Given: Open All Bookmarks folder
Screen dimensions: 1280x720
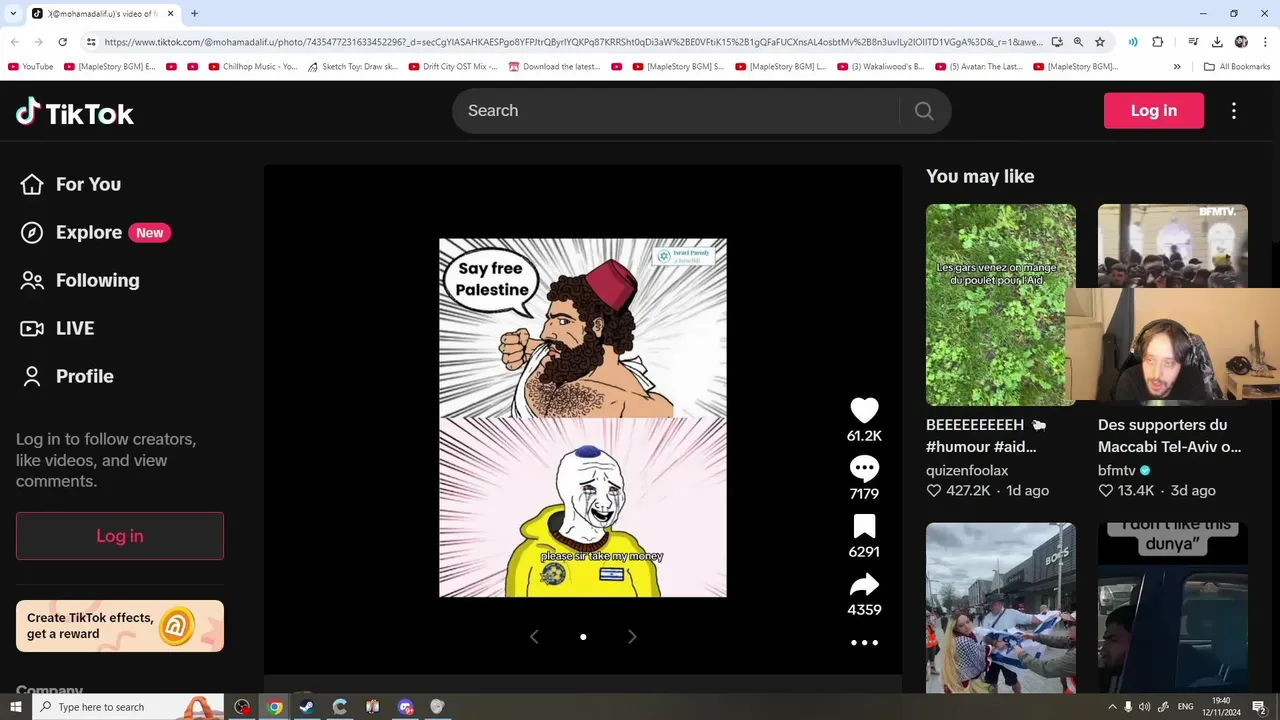Looking at the screenshot, I should (1237, 67).
